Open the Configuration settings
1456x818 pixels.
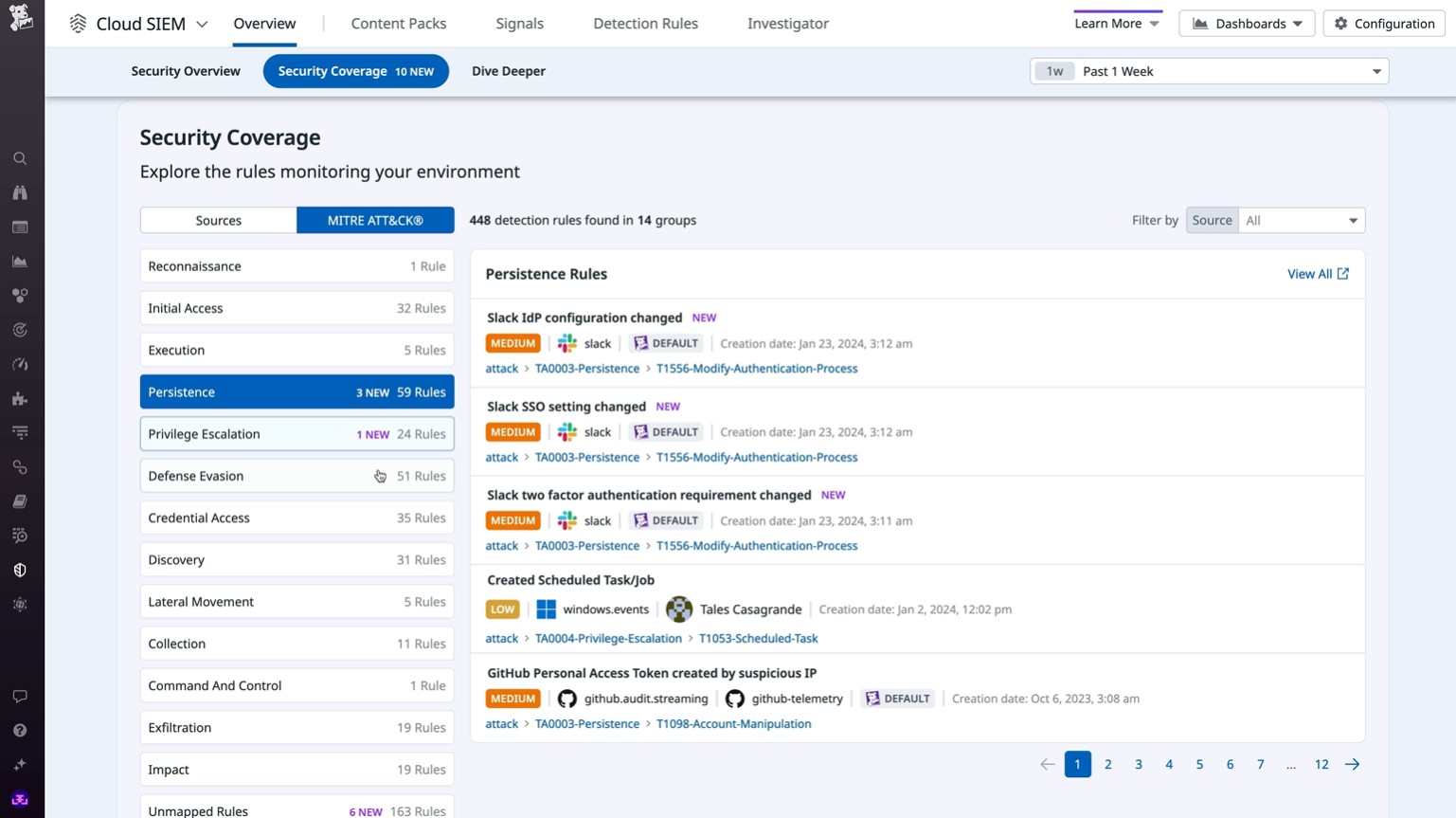(x=1383, y=23)
